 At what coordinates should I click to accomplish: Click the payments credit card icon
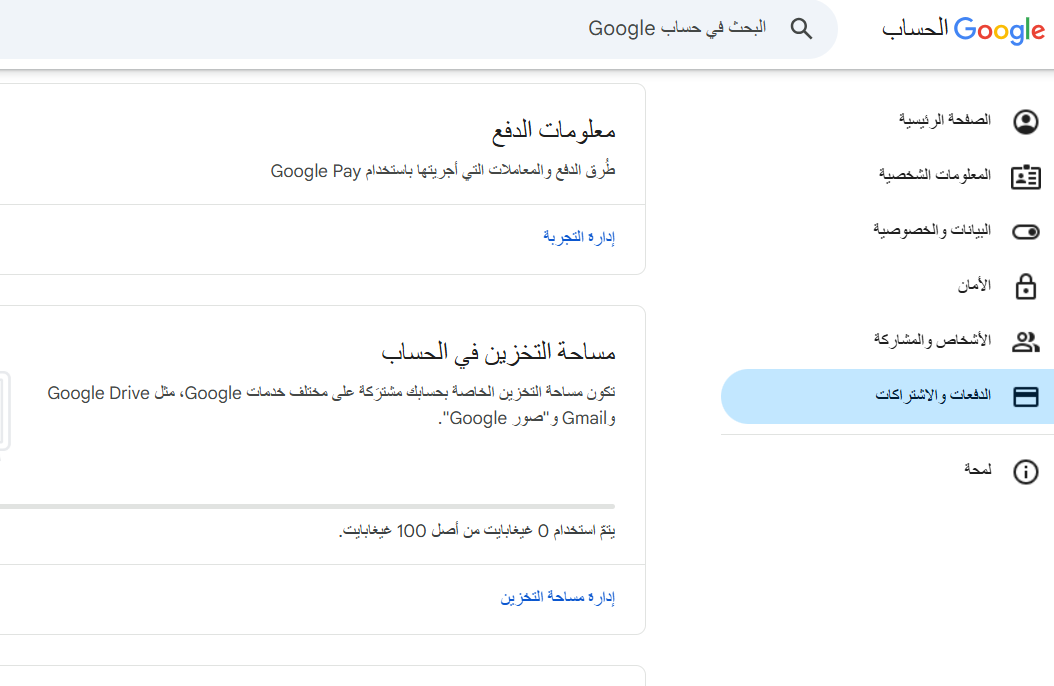1026,396
